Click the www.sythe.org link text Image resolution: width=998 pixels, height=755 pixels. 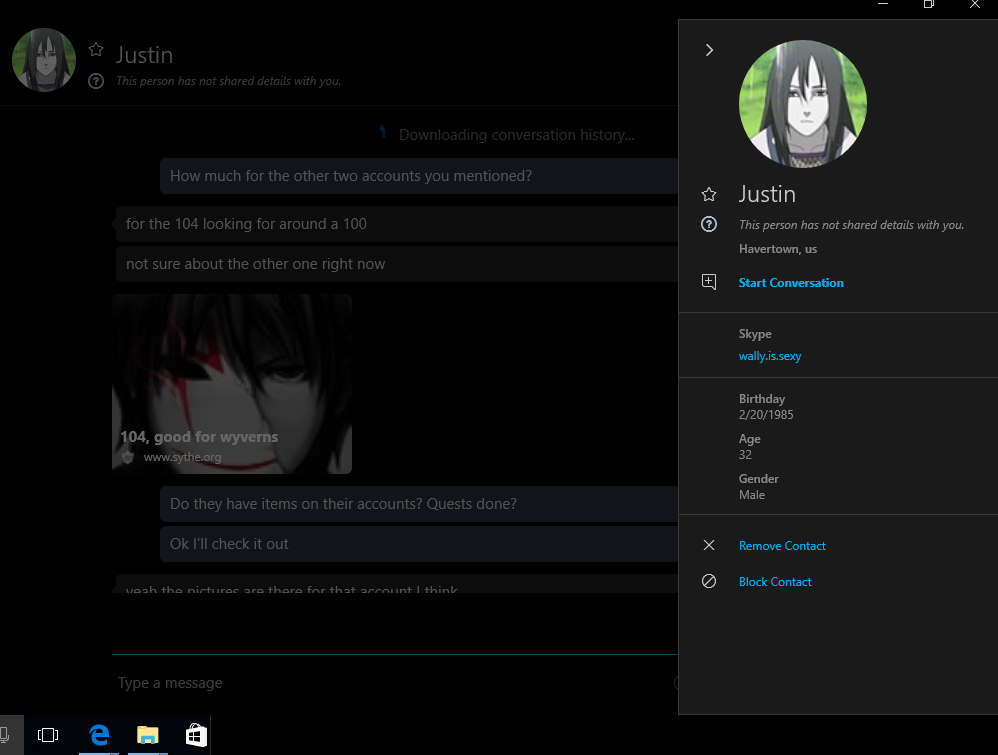(182, 457)
